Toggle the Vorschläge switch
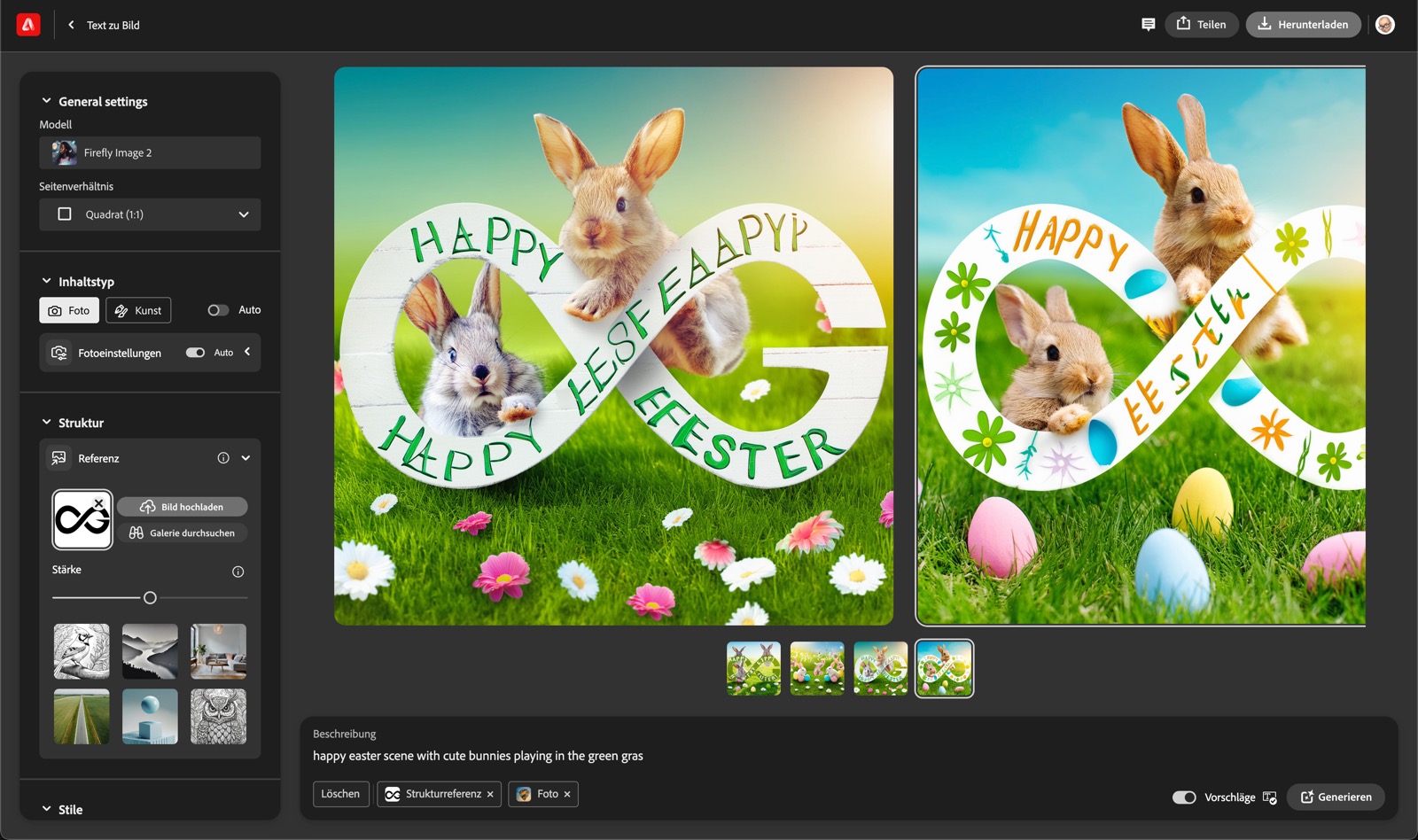This screenshot has width=1418, height=840. (x=1184, y=797)
